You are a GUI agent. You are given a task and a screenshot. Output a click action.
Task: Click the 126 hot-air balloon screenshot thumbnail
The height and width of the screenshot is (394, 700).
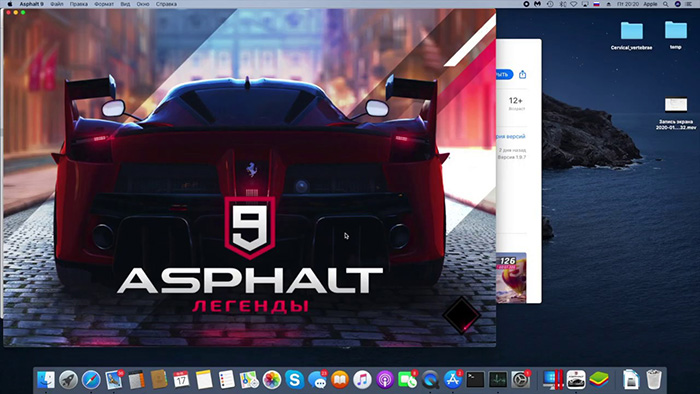[511, 278]
